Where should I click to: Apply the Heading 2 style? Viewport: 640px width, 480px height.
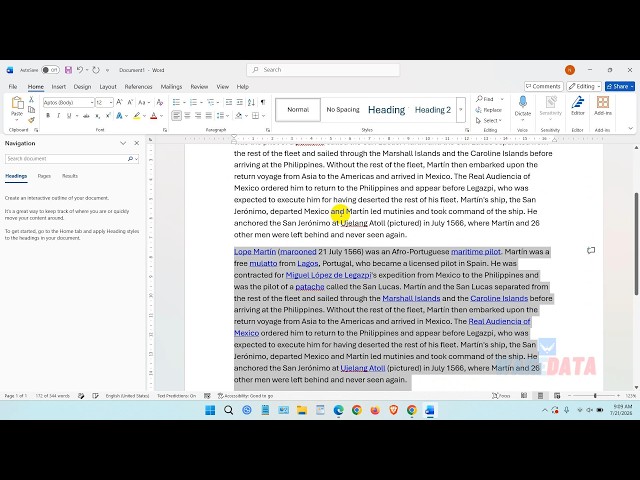pyautogui.click(x=433, y=110)
